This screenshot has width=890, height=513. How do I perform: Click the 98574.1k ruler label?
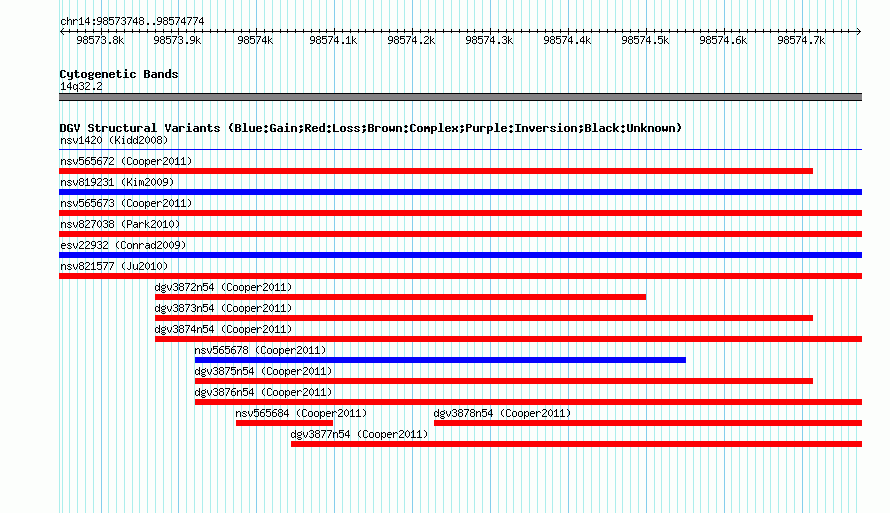[x=333, y=40]
